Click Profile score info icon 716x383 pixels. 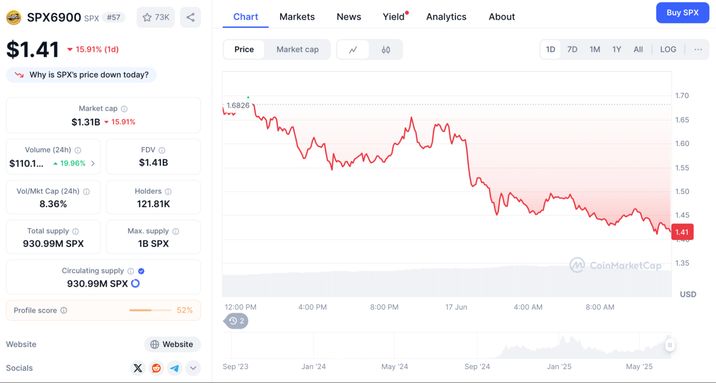64,310
